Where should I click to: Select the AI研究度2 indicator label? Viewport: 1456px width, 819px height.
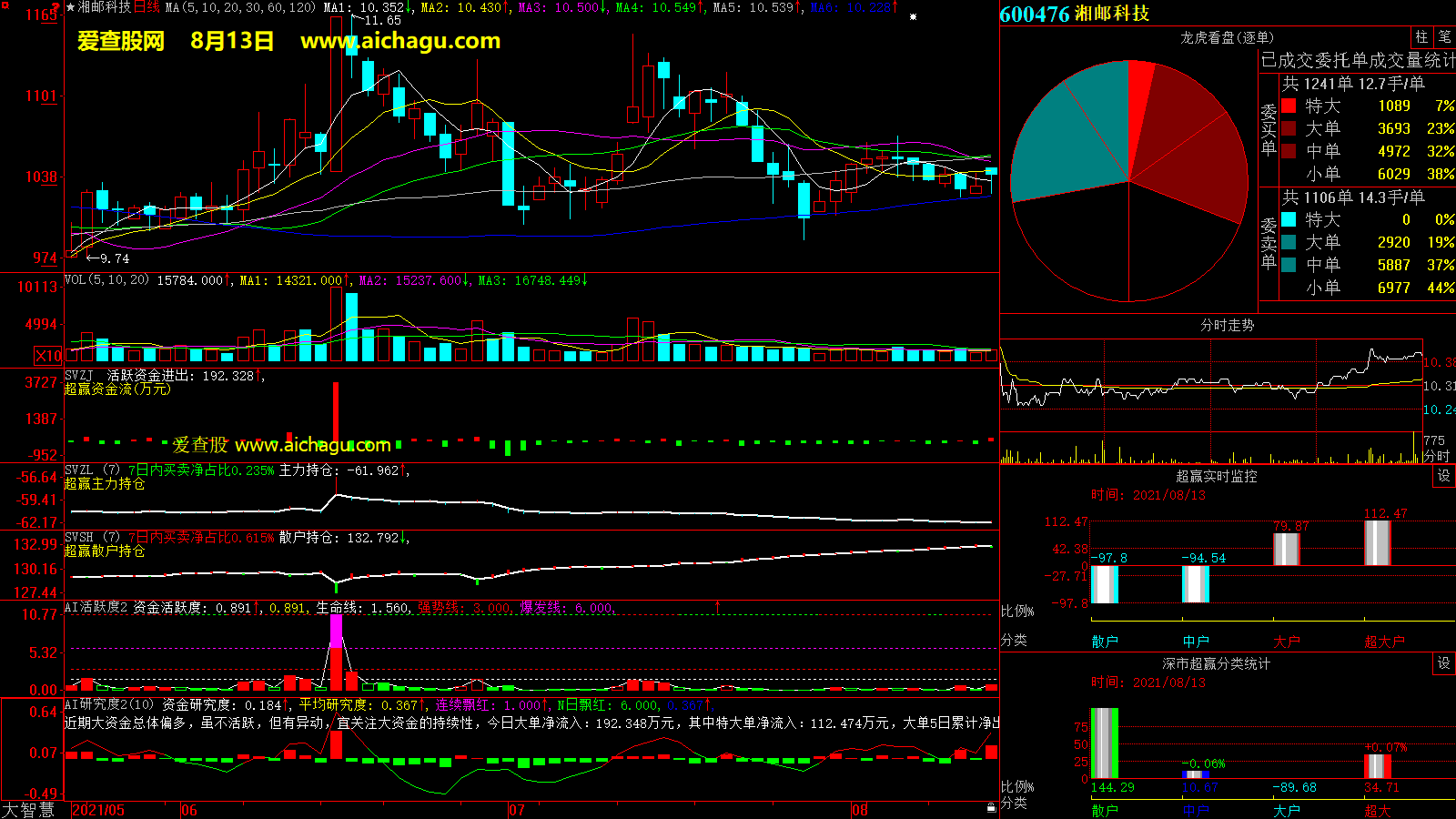click(96, 704)
